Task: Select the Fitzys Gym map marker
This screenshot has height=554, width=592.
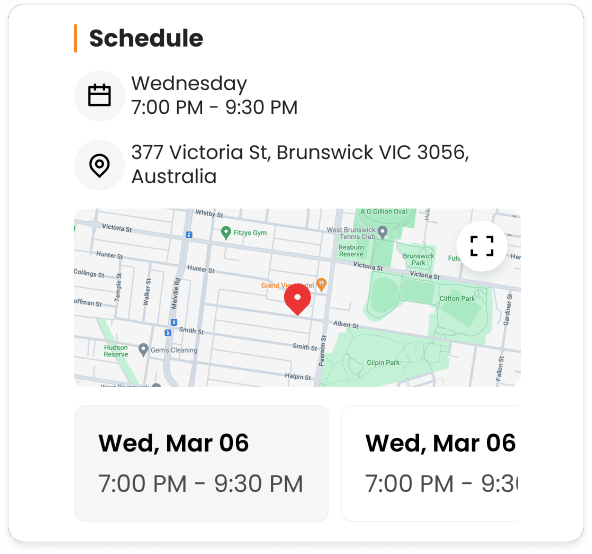Action: coord(226,233)
